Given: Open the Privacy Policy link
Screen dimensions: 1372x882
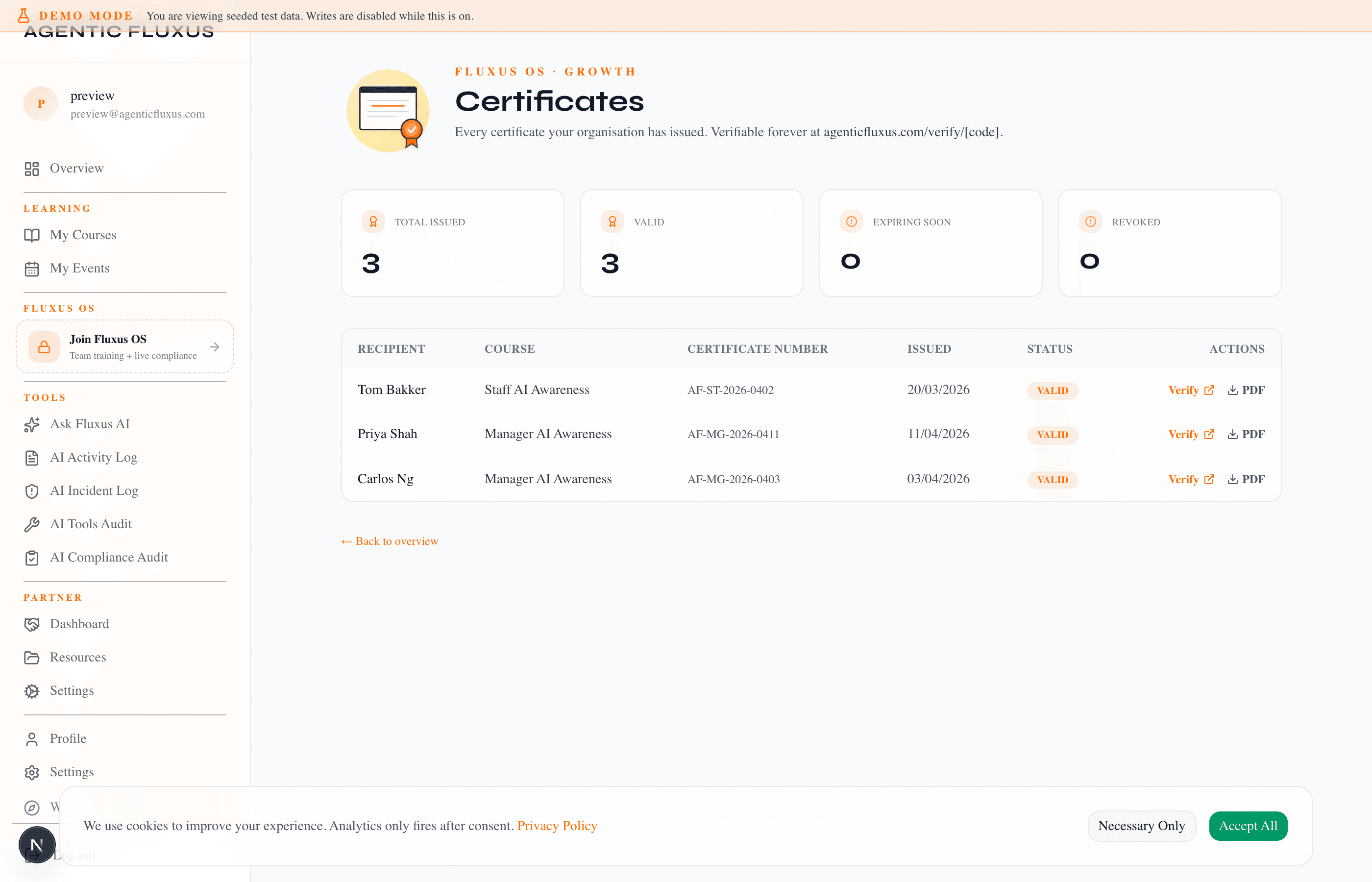Looking at the screenshot, I should coord(557,825).
